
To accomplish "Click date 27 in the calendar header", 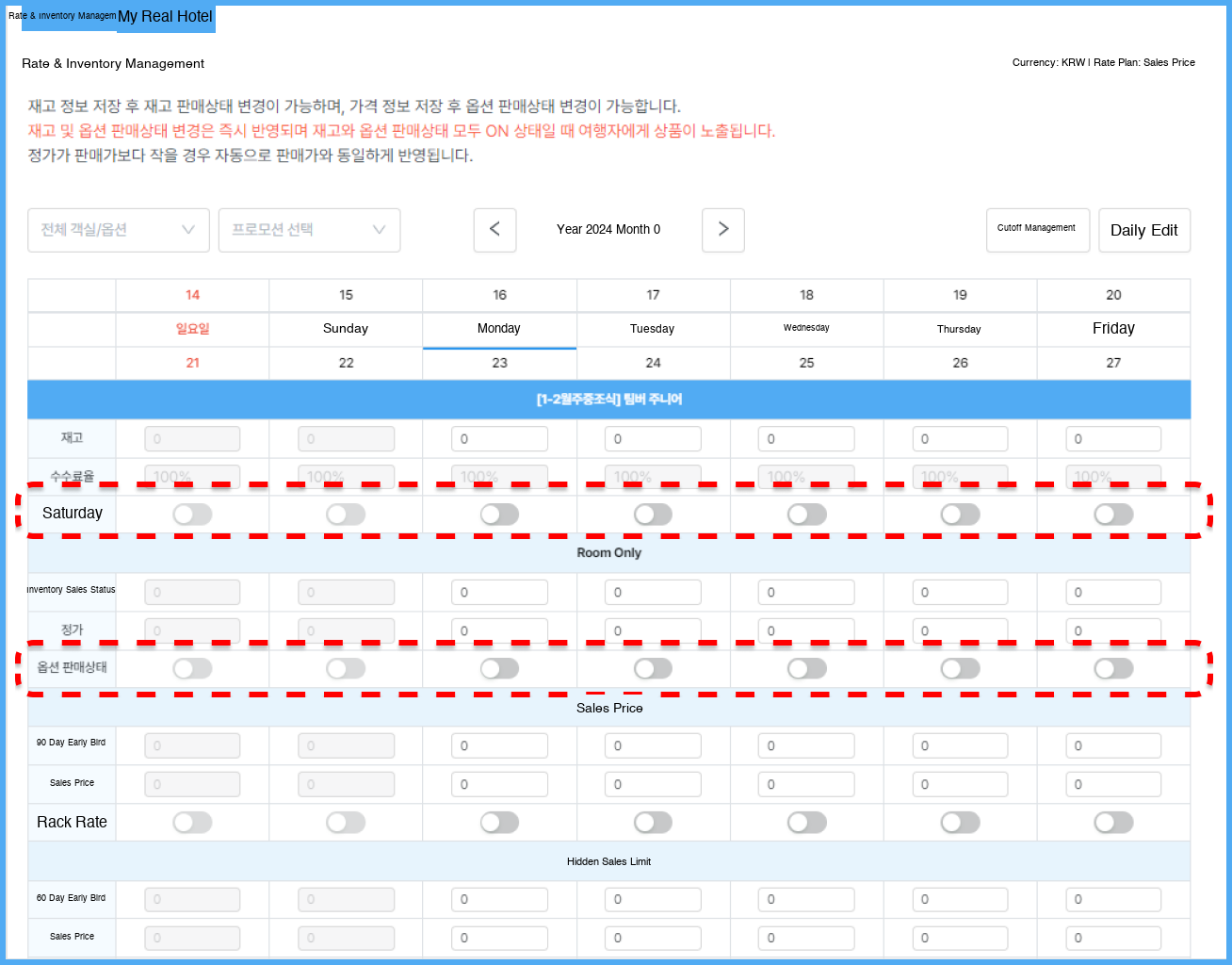I will (x=1113, y=363).
